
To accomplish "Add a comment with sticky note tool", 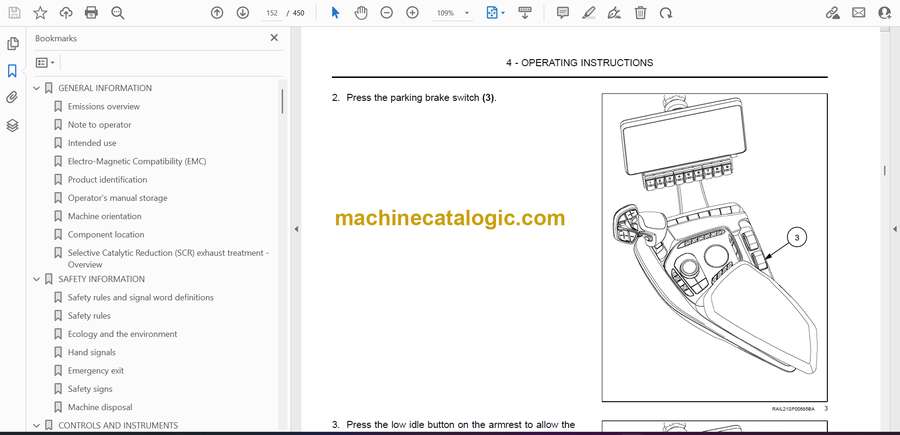I will 563,13.
